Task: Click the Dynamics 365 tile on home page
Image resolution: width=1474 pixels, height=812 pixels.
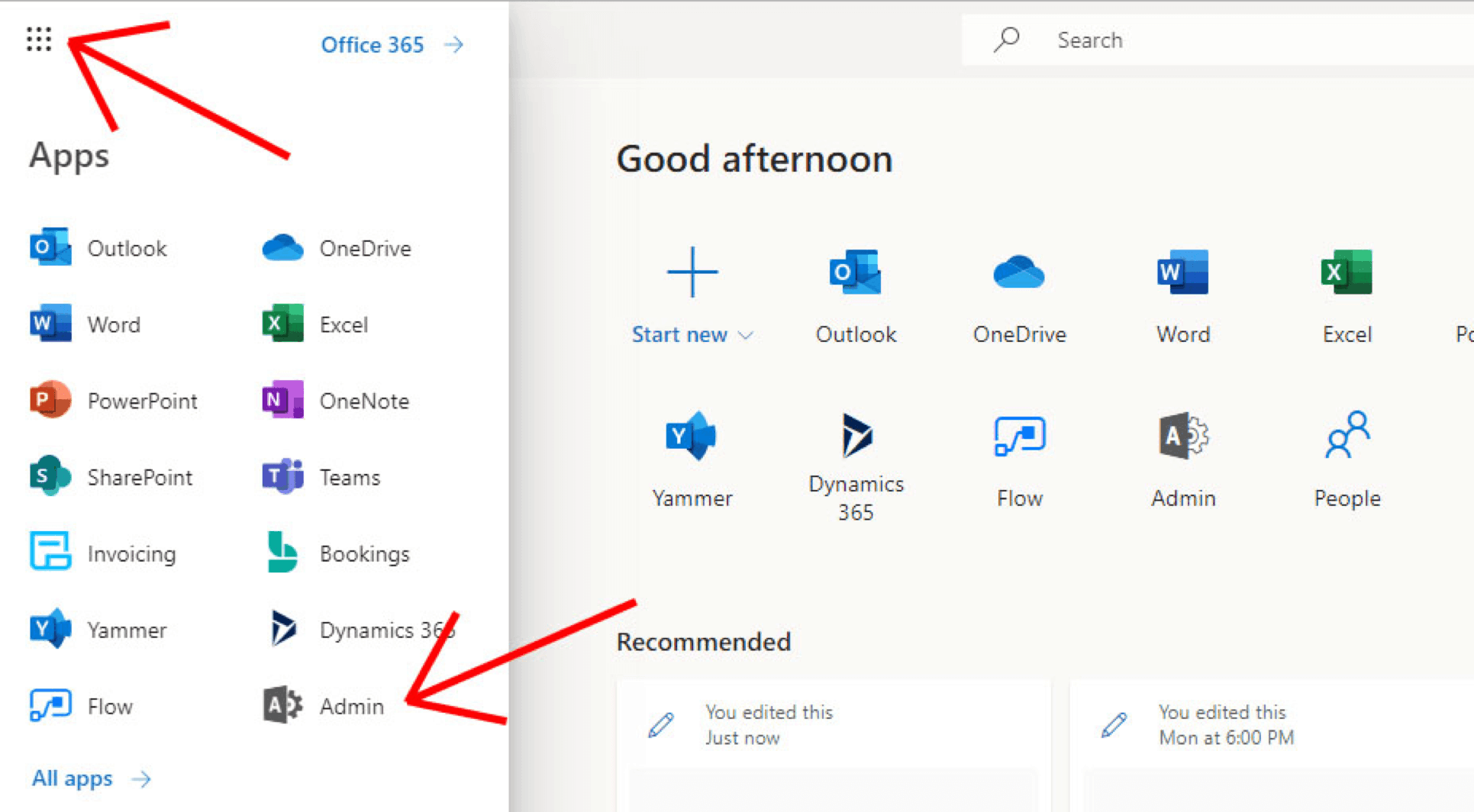Action: tap(856, 467)
